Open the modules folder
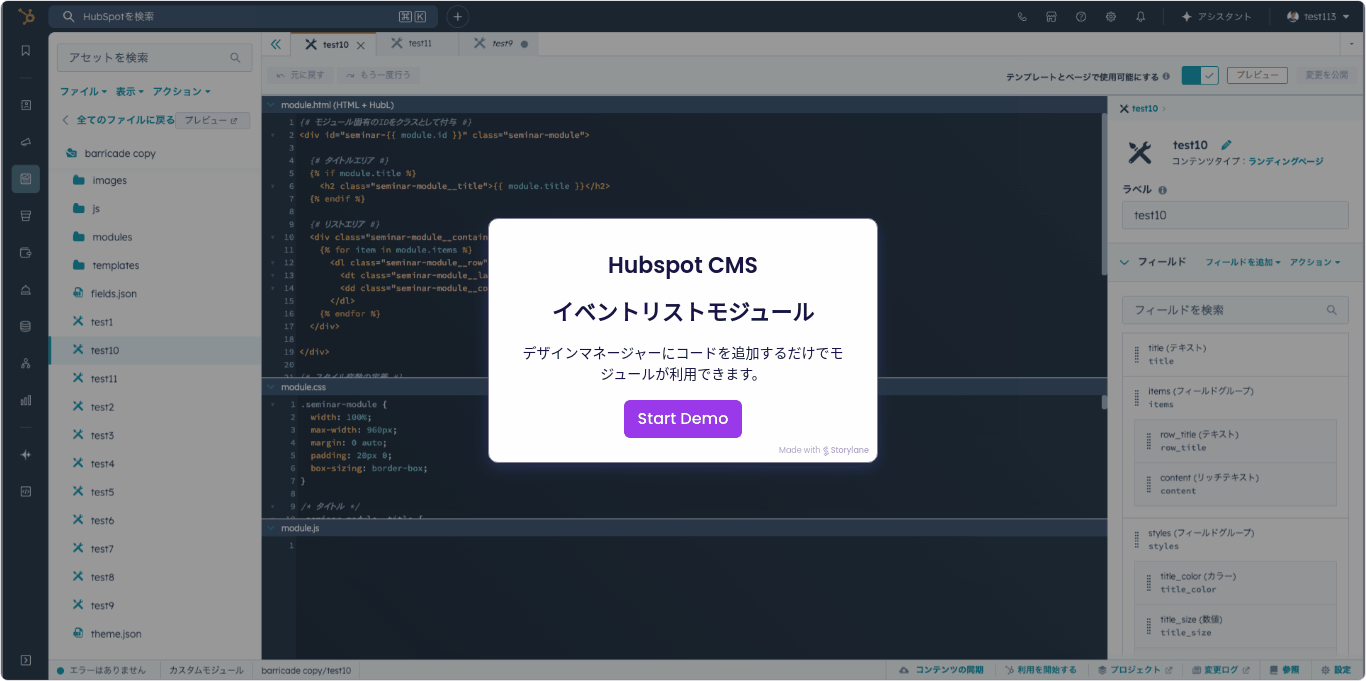The height and width of the screenshot is (681, 1366). (103, 237)
